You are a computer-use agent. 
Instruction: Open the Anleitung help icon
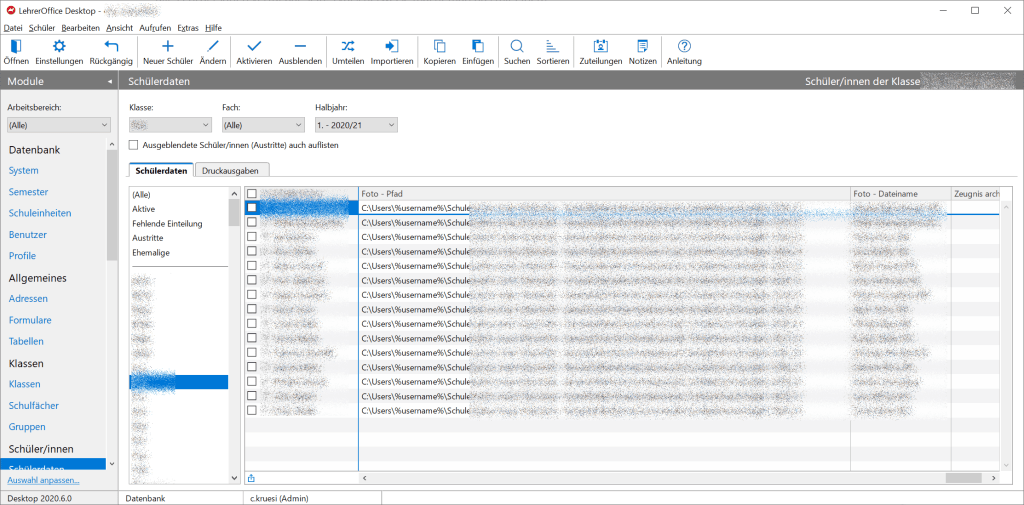coord(684,47)
